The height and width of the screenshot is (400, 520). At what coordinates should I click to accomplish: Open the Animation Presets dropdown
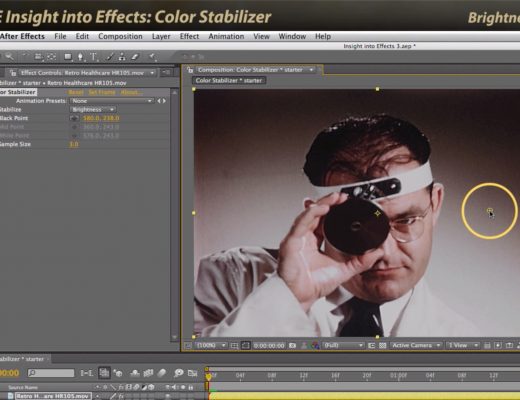pyautogui.click(x=112, y=101)
